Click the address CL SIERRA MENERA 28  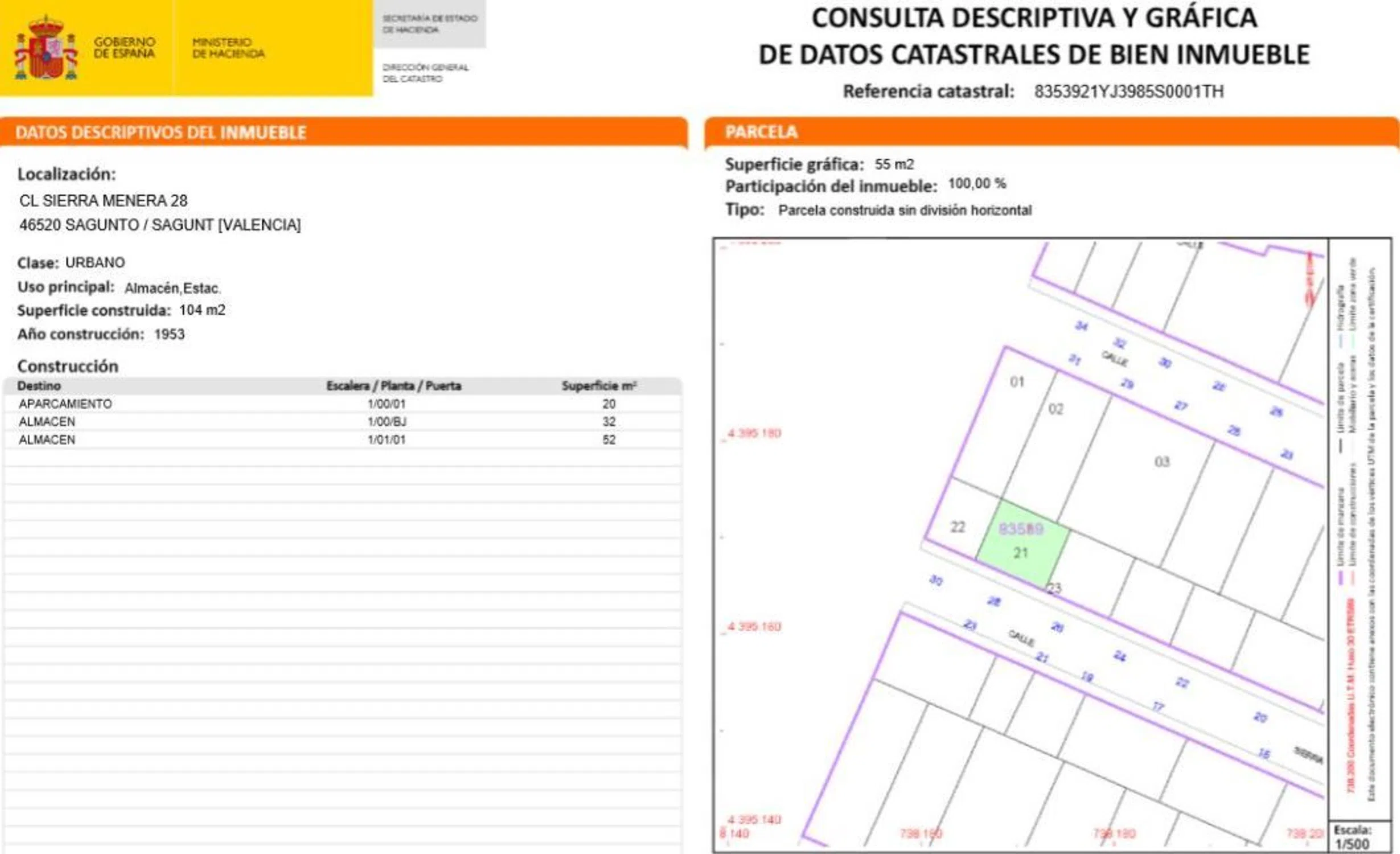(x=104, y=200)
